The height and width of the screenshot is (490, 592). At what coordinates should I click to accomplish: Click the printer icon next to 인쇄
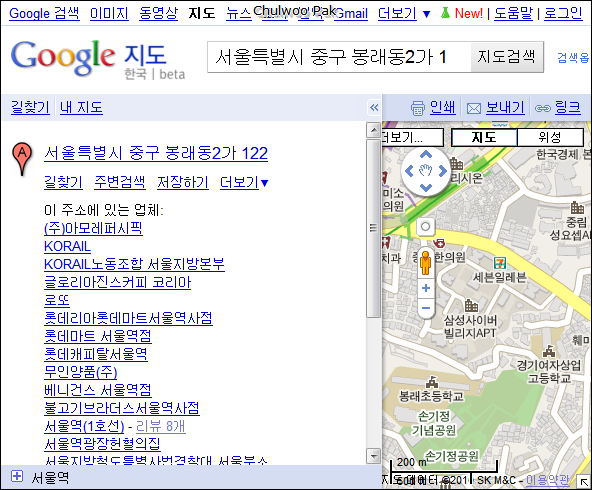click(418, 108)
